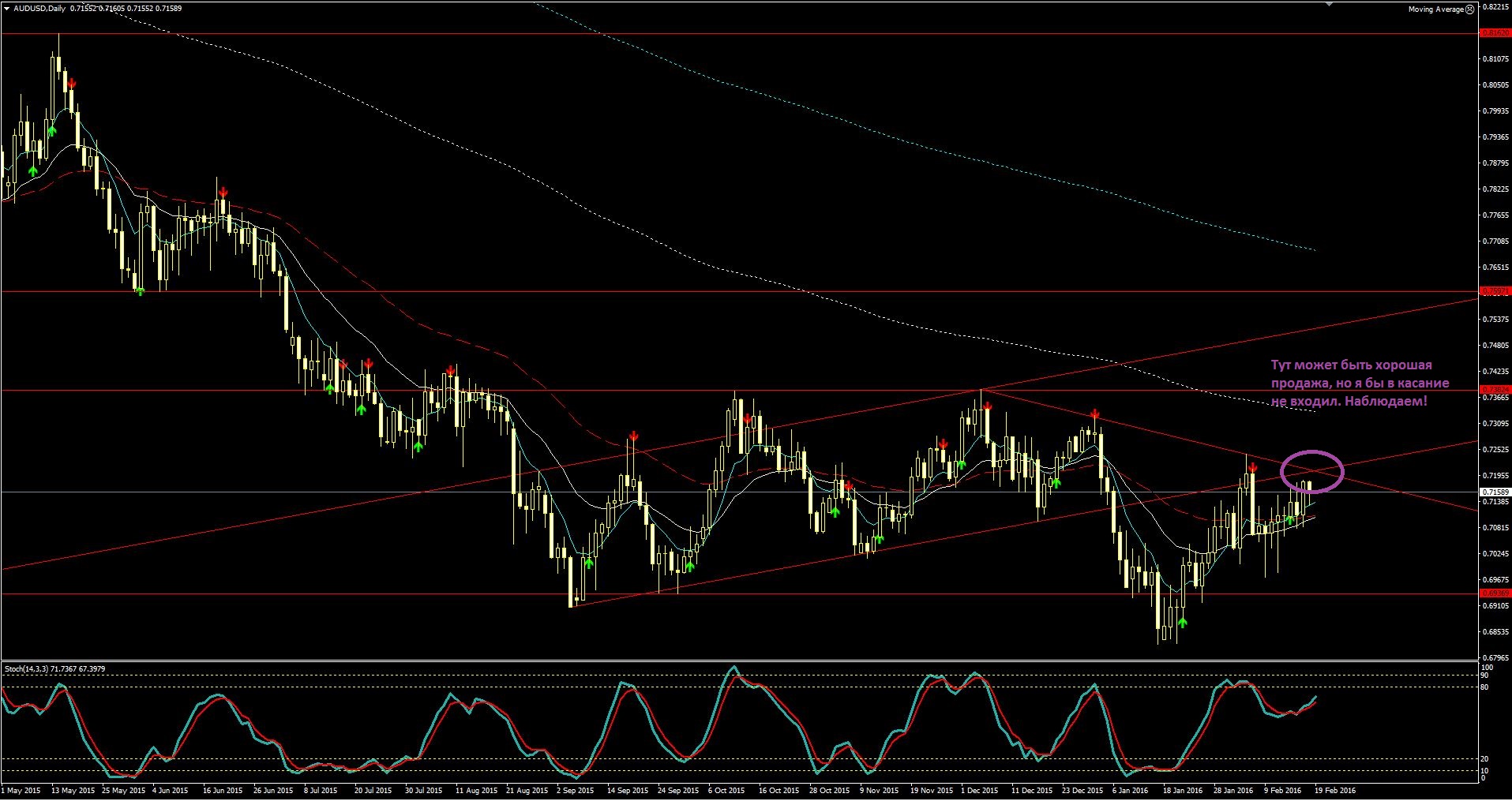Click the current price tag 0.71589
This screenshot has width=1512, height=801.
[x=1495, y=492]
